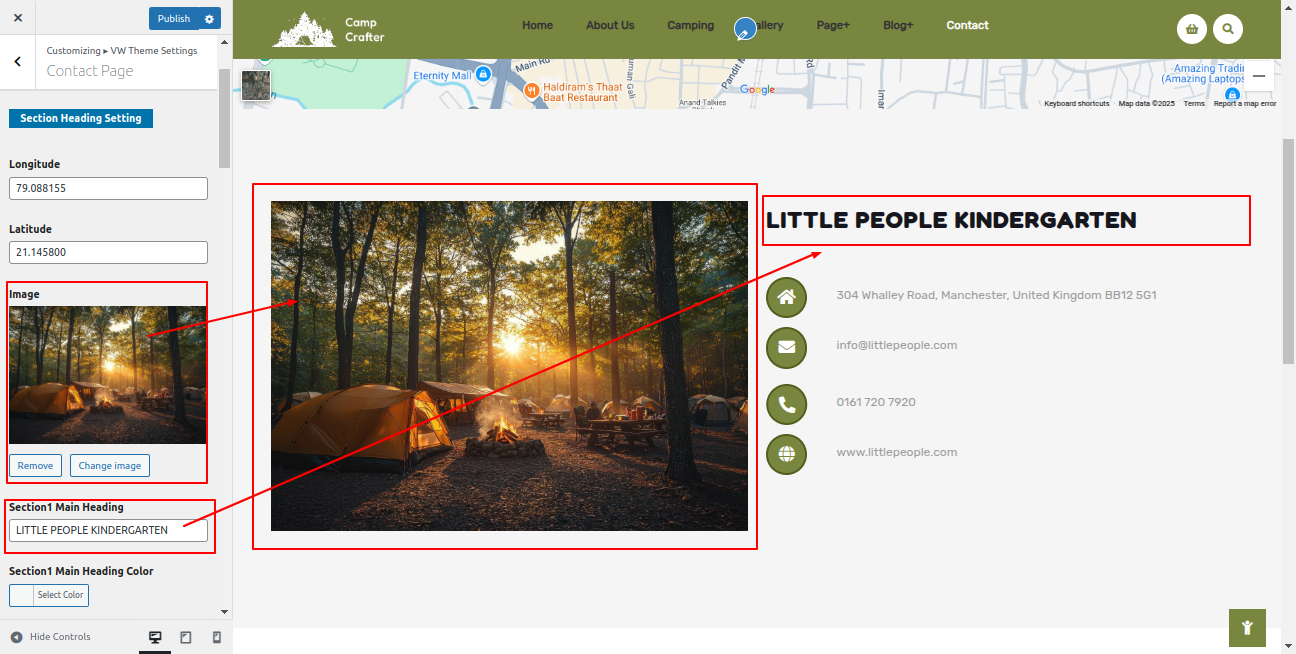Viewport: 1296px width, 654px height.
Task: Expand the Blog+ menu
Action: (x=897, y=26)
